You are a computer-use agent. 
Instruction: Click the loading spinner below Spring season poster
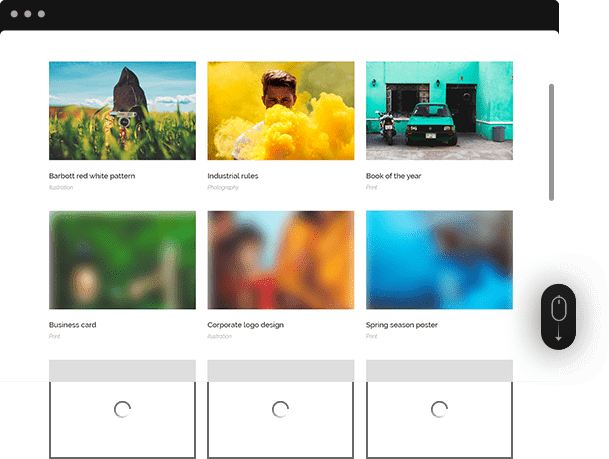click(x=439, y=409)
